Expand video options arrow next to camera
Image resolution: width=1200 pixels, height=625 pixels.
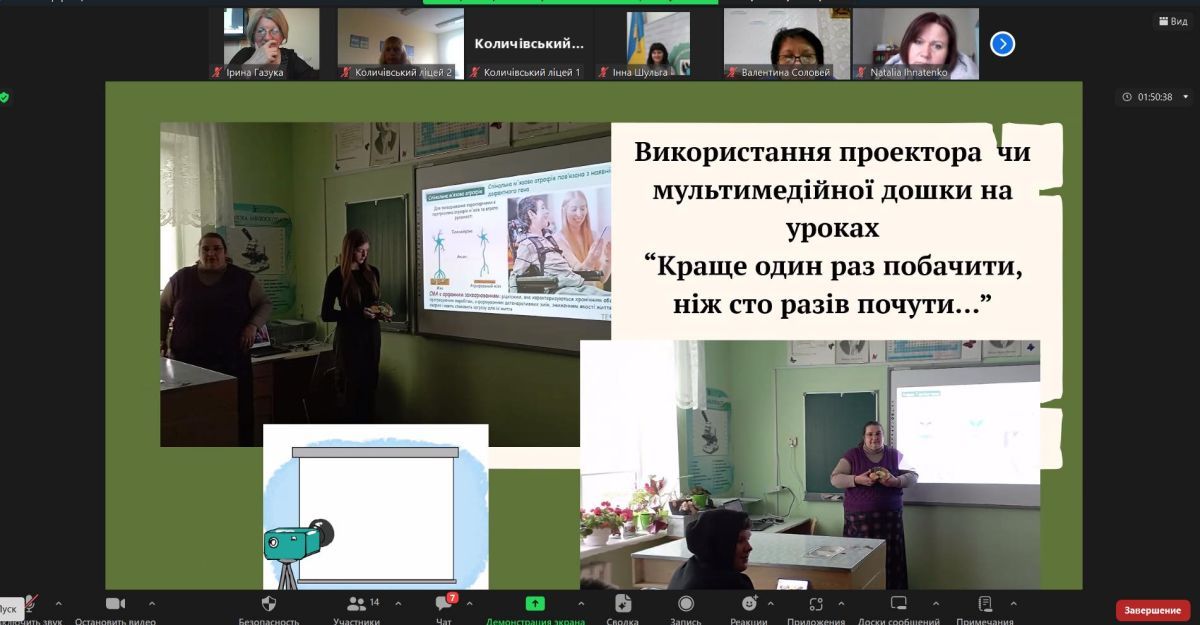[152, 604]
